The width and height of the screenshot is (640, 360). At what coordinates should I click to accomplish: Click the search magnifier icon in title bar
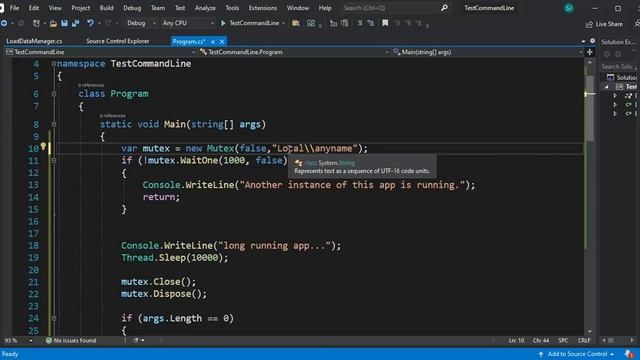click(444, 8)
